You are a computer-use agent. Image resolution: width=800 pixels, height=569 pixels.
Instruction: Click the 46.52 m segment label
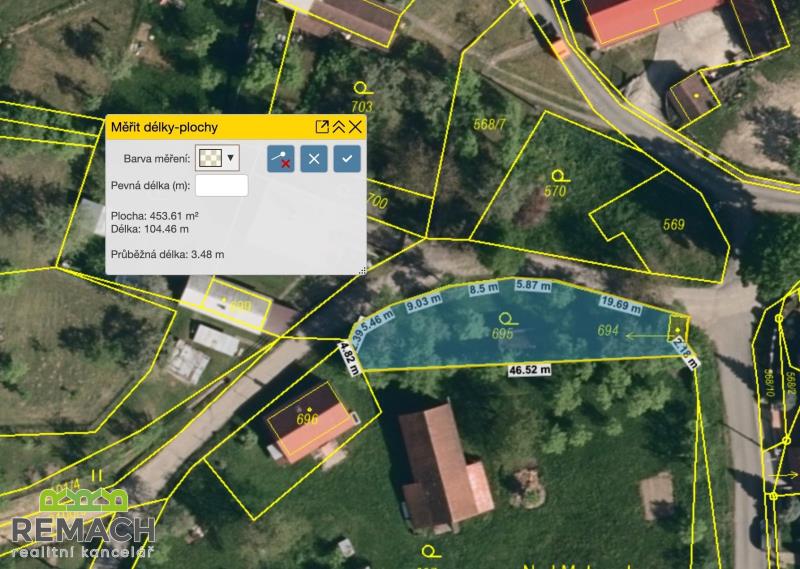[x=530, y=369]
